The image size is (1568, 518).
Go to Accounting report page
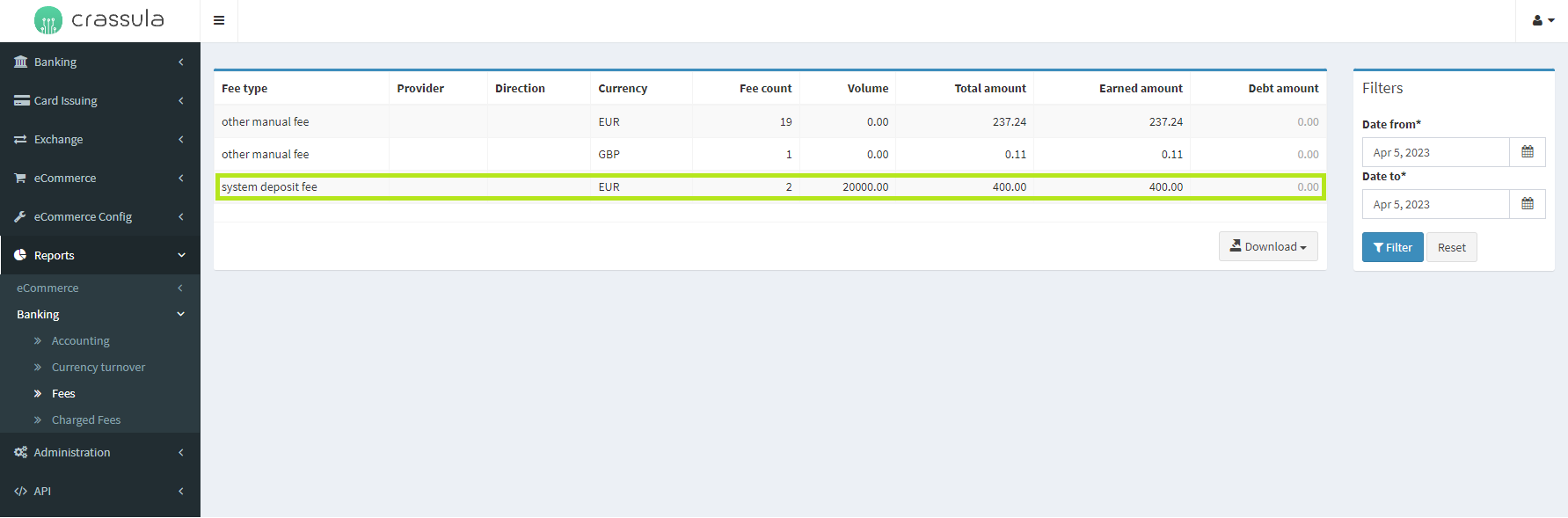(80, 340)
